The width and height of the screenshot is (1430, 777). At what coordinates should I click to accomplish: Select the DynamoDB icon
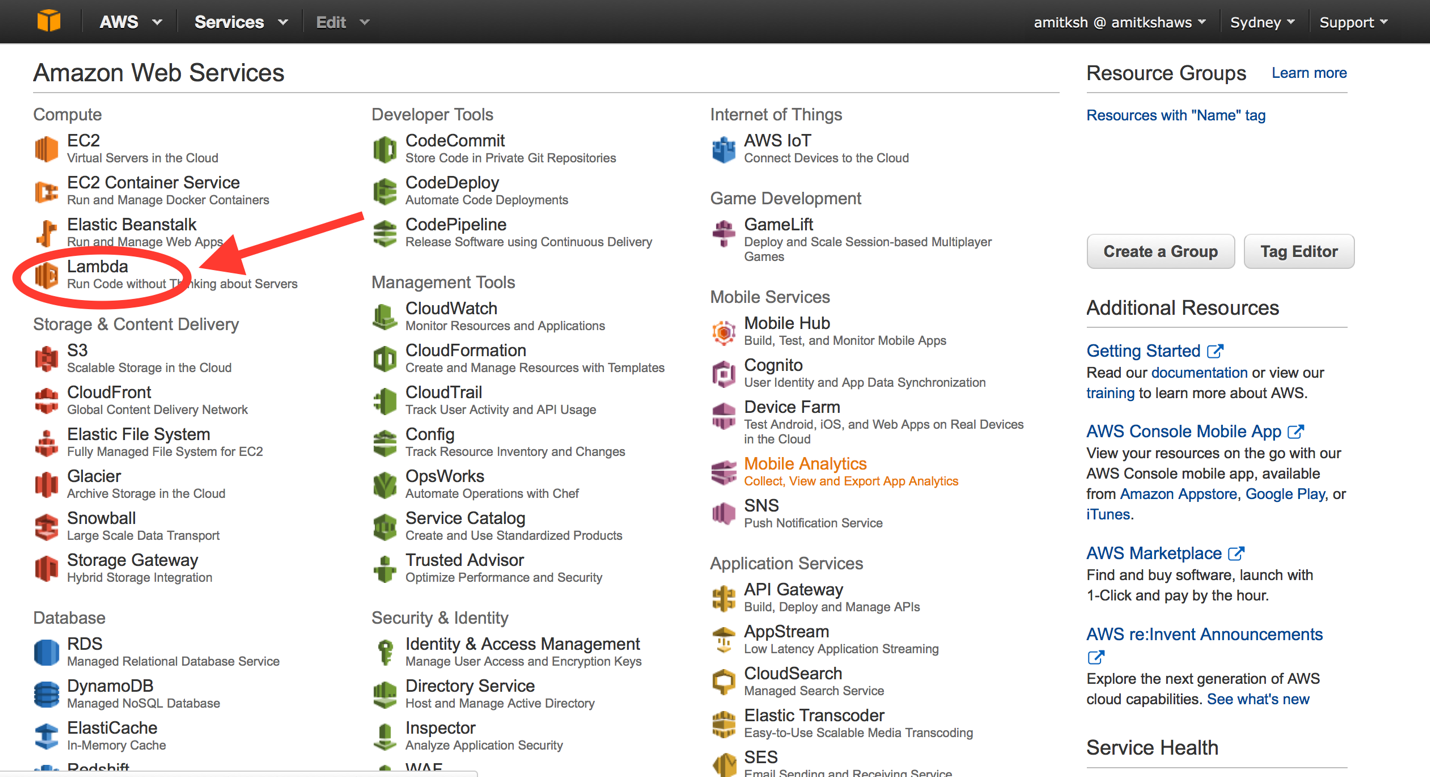tap(46, 695)
